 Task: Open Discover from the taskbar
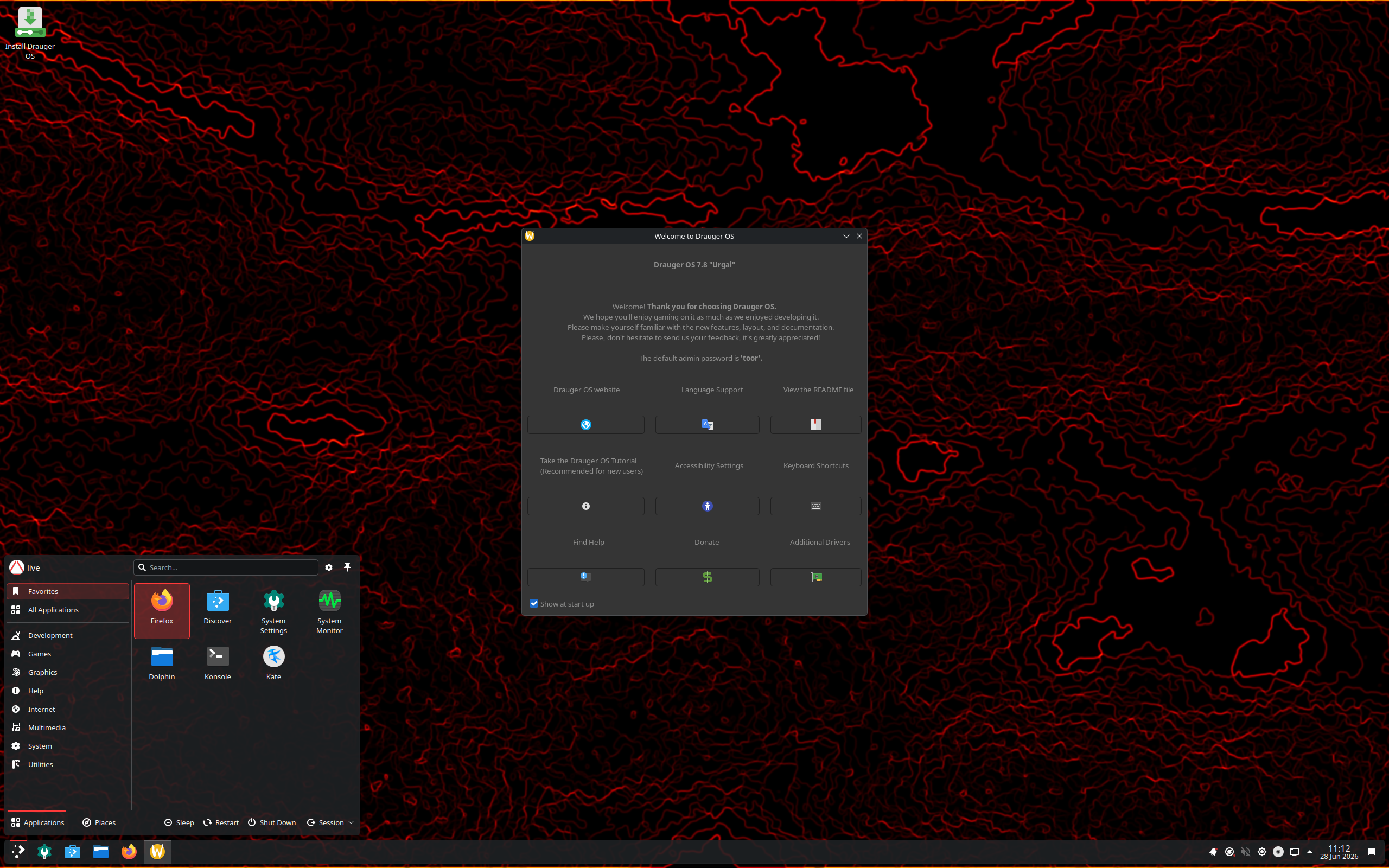point(72,851)
